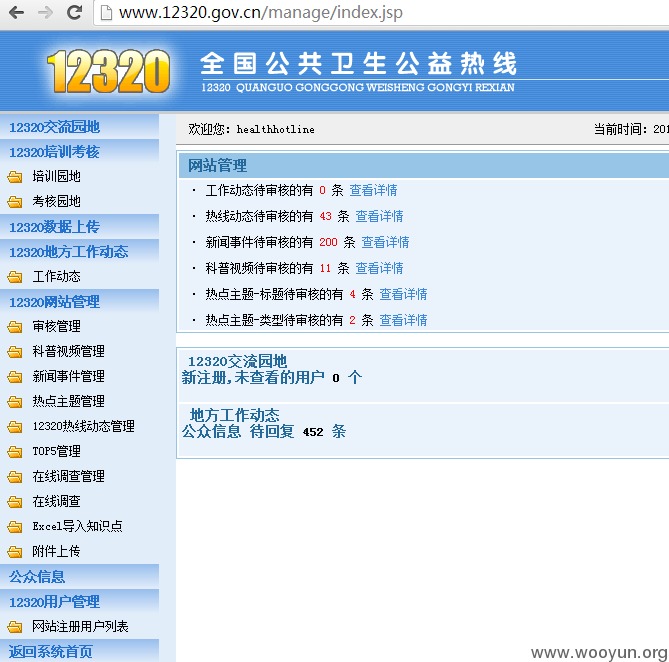Click 返回系统首页 in the sidebar

coord(79,651)
